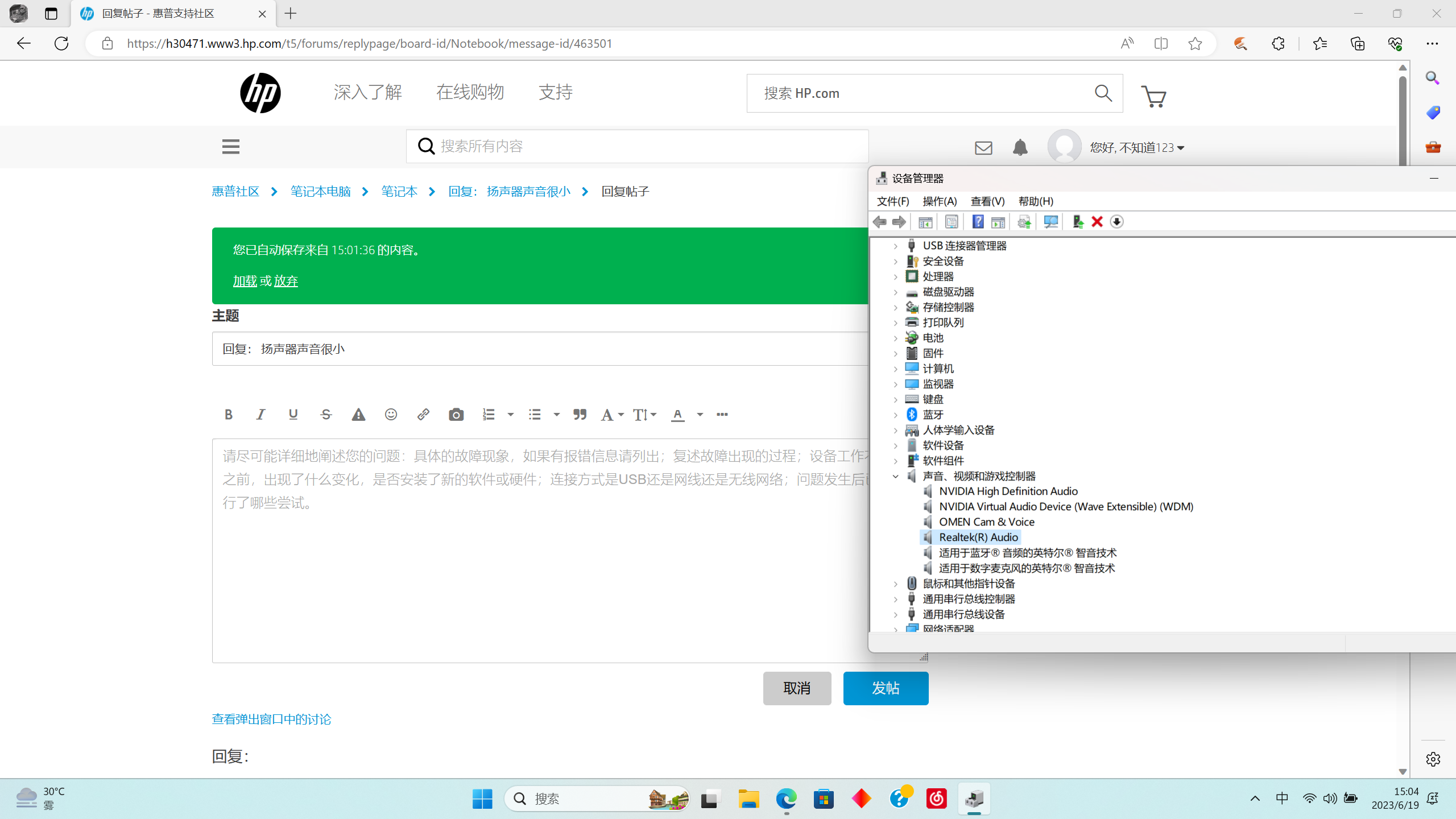The width and height of the screenshot is (1456, 819).
Task: Open the 操作(A) menu in Device Manager
Action: 940,201
